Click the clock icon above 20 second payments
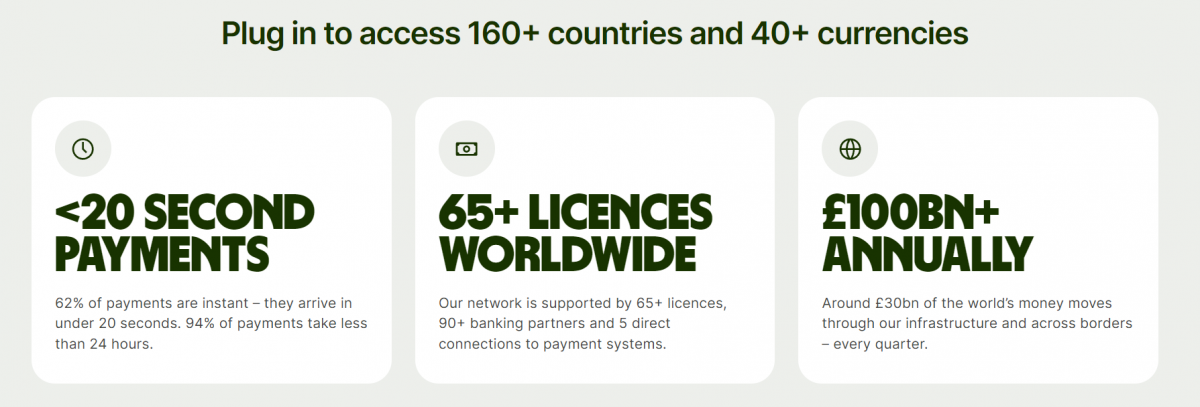This screenshot has width=1200, height=407. 83,149
